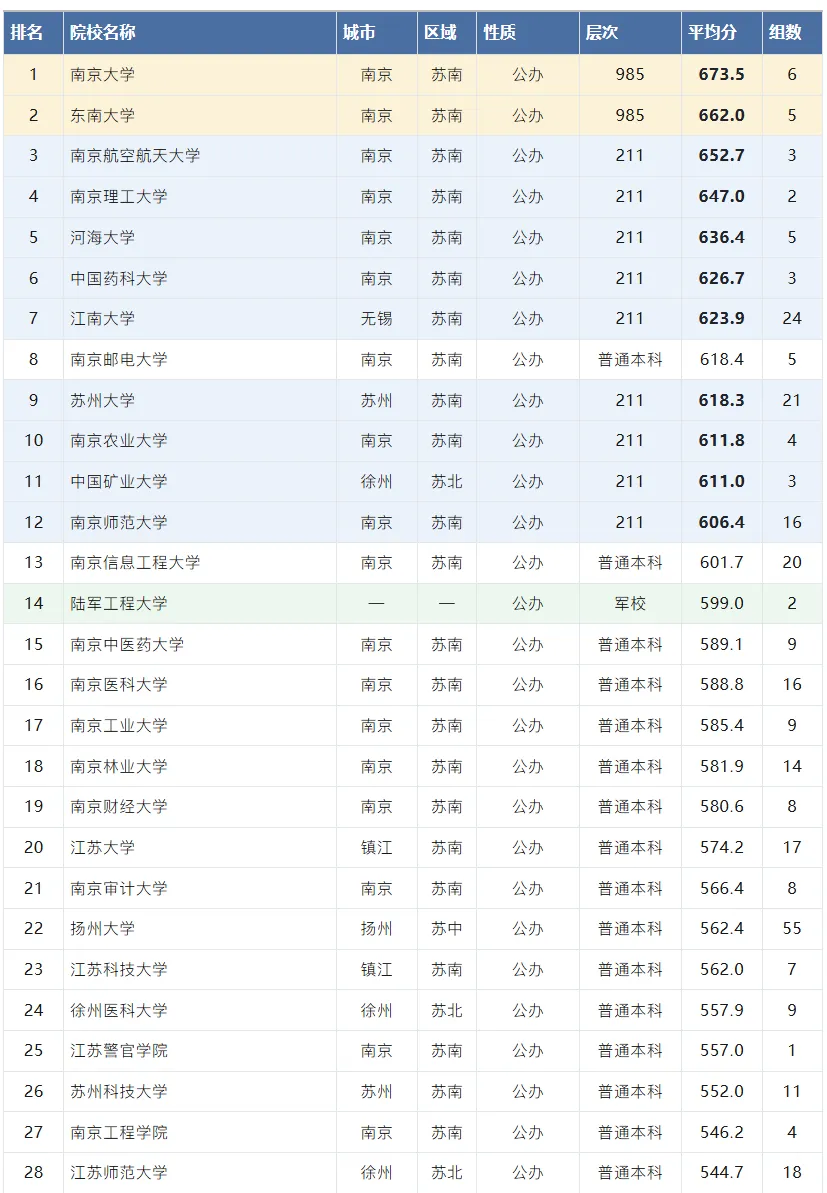The height and width of the screenshot is (1193, 827).
Task: Select the 南京理工大学 cell
Action: (x=199, y=196)
